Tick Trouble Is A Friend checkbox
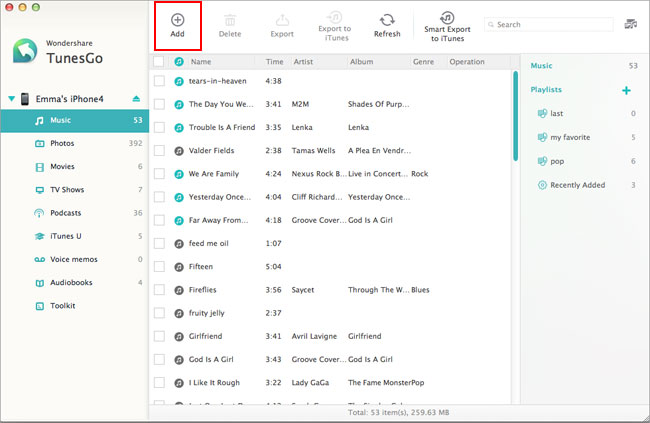Screen dimensions: 650x423 point(159,127)
